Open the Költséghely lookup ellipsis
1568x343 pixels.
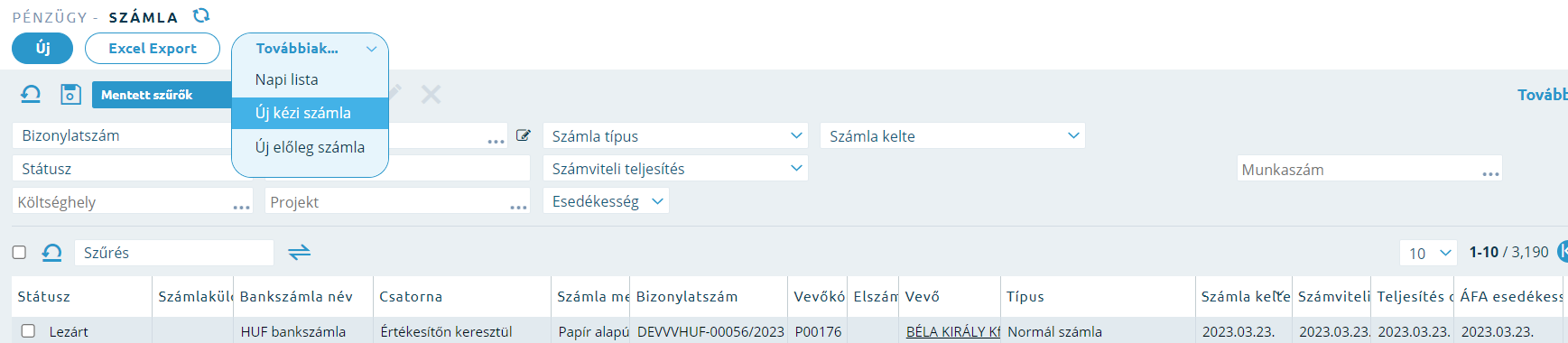(241, 207)
